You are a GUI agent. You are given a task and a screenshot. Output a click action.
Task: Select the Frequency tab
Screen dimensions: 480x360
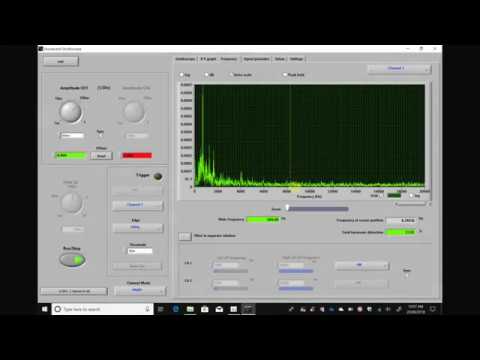point(229,59)
